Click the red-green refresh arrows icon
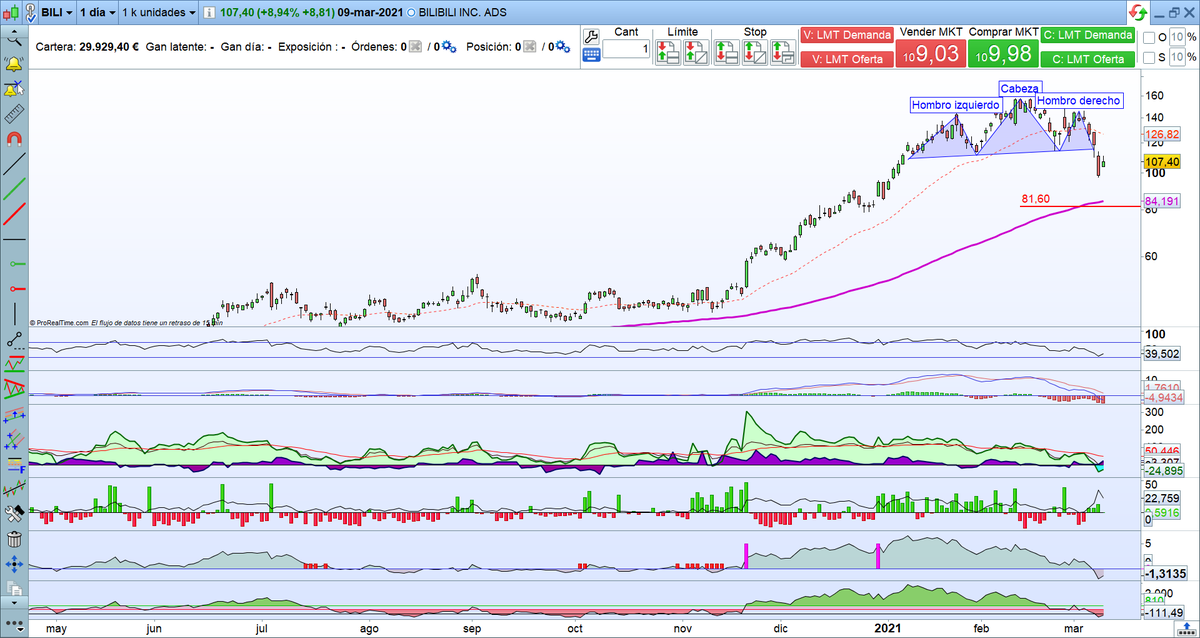 1138,14
